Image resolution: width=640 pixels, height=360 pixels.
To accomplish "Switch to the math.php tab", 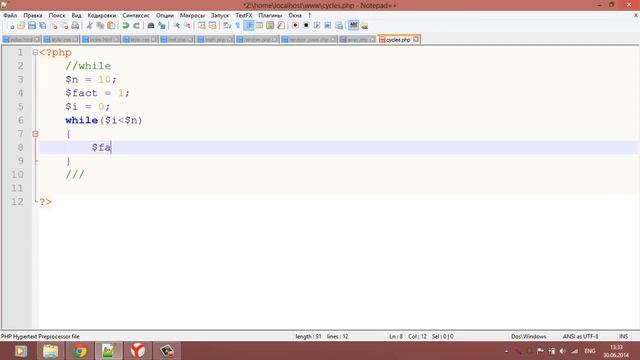I will 215,40.
